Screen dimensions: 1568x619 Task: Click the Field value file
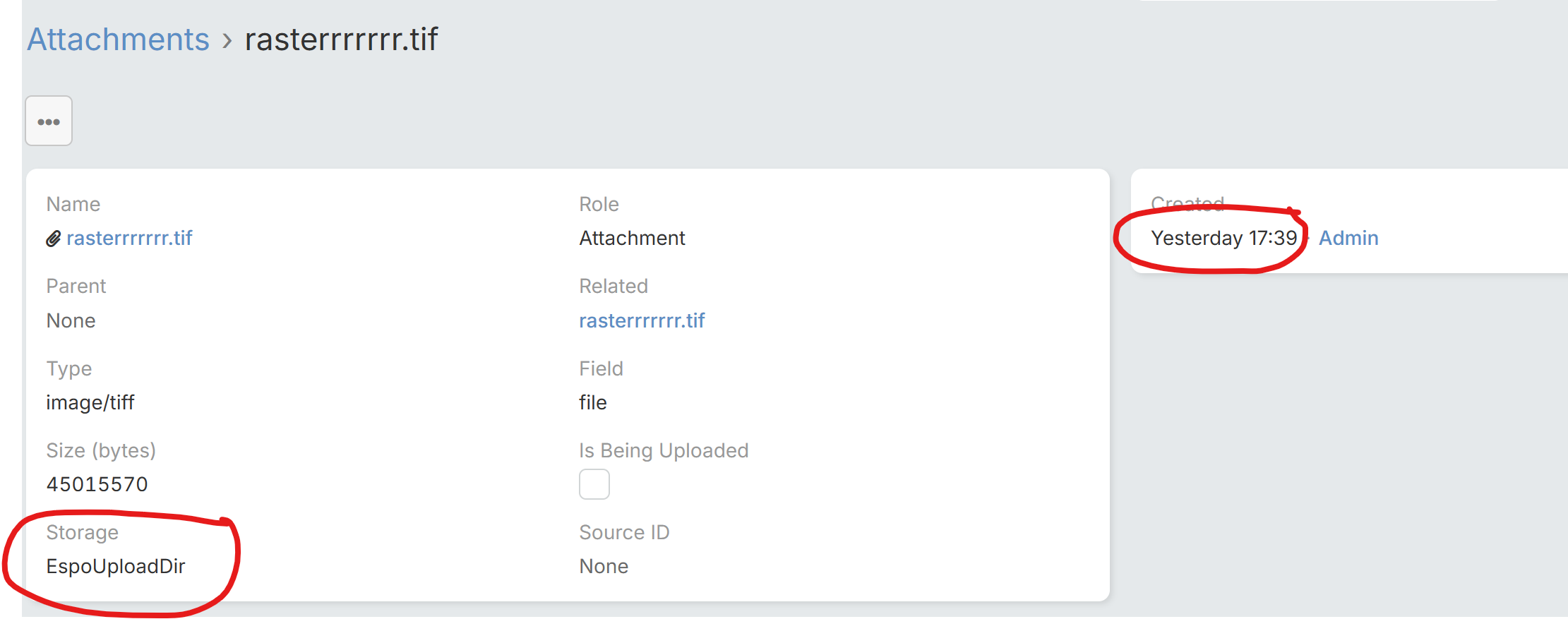point(593,402)
